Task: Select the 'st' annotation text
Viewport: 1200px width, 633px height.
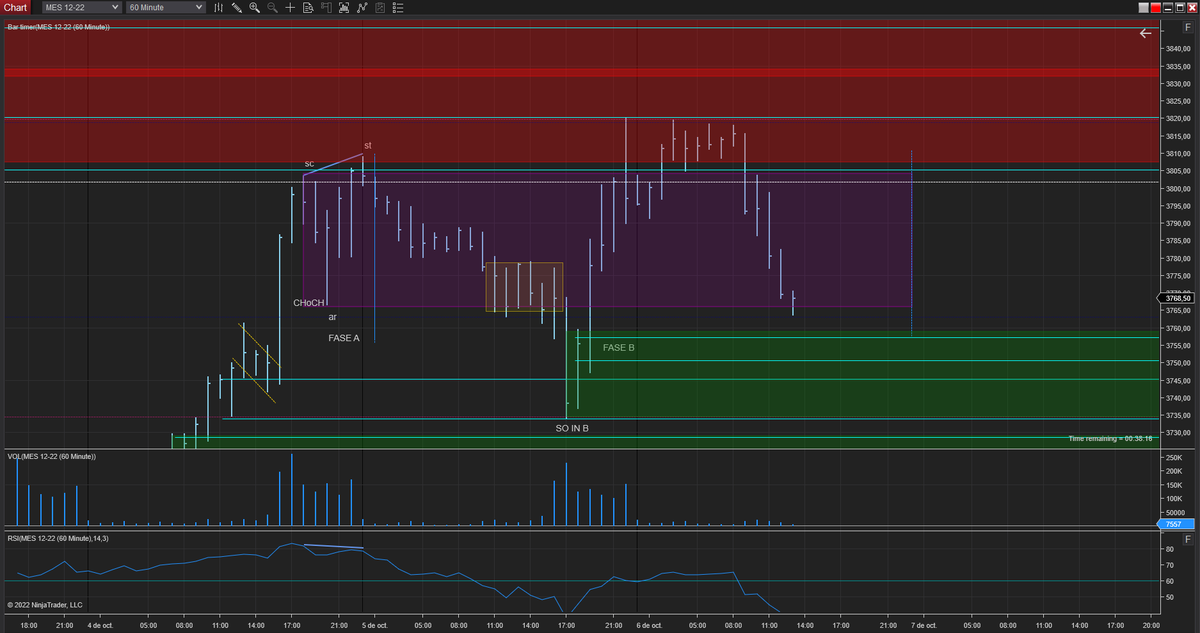Action: pos(368,146)
